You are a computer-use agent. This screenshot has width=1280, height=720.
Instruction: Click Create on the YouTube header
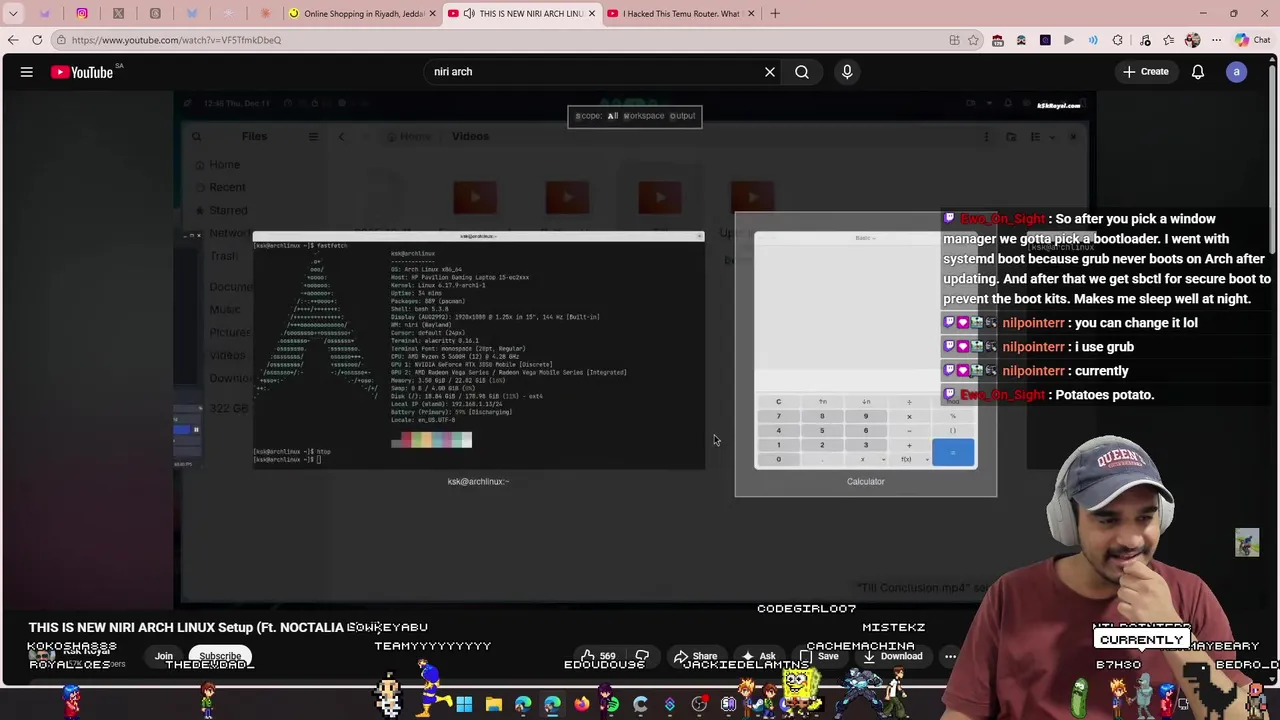1145,72
